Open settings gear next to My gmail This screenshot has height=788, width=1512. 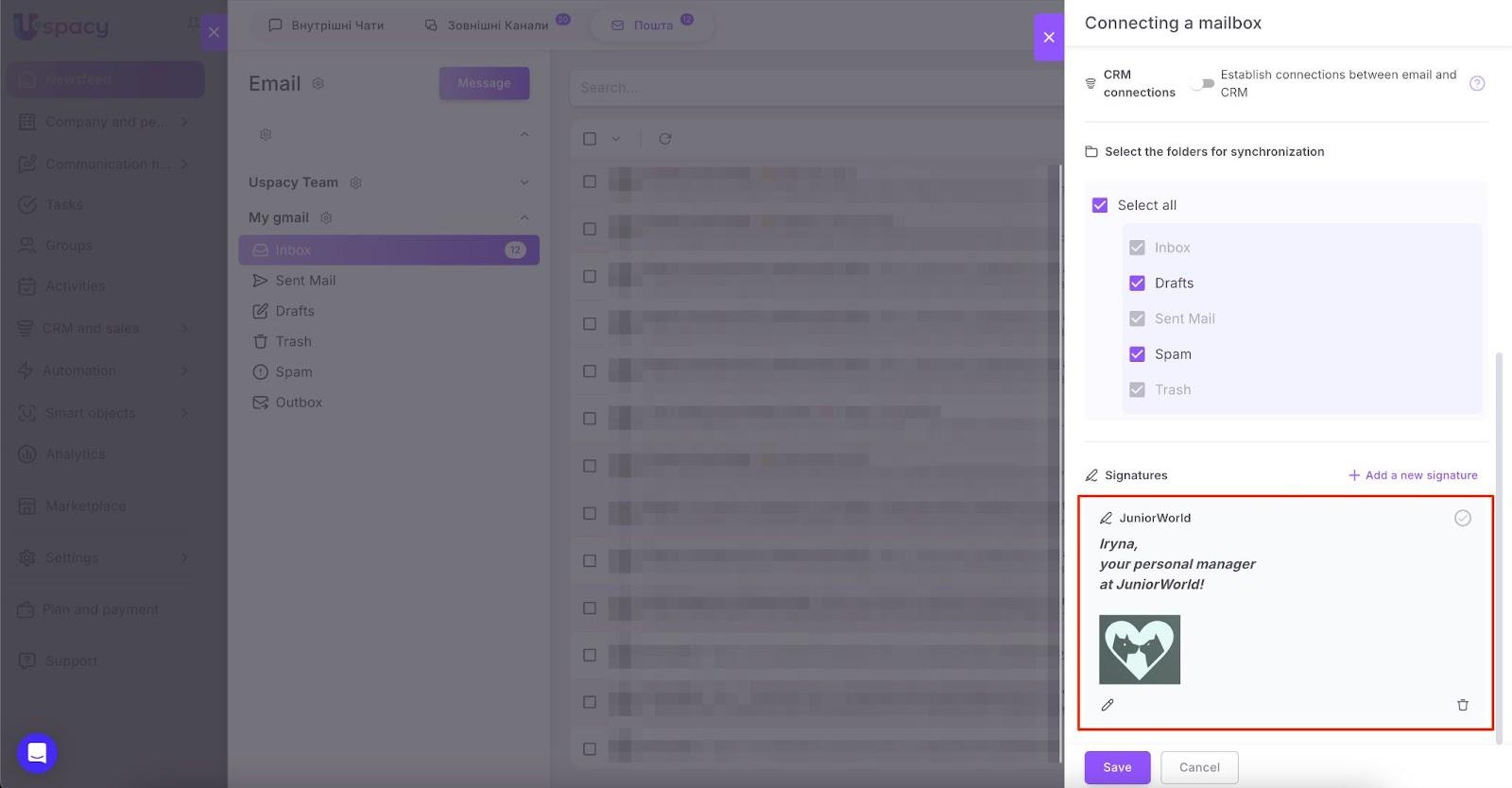pyautogui.click(x=326, y=218)
